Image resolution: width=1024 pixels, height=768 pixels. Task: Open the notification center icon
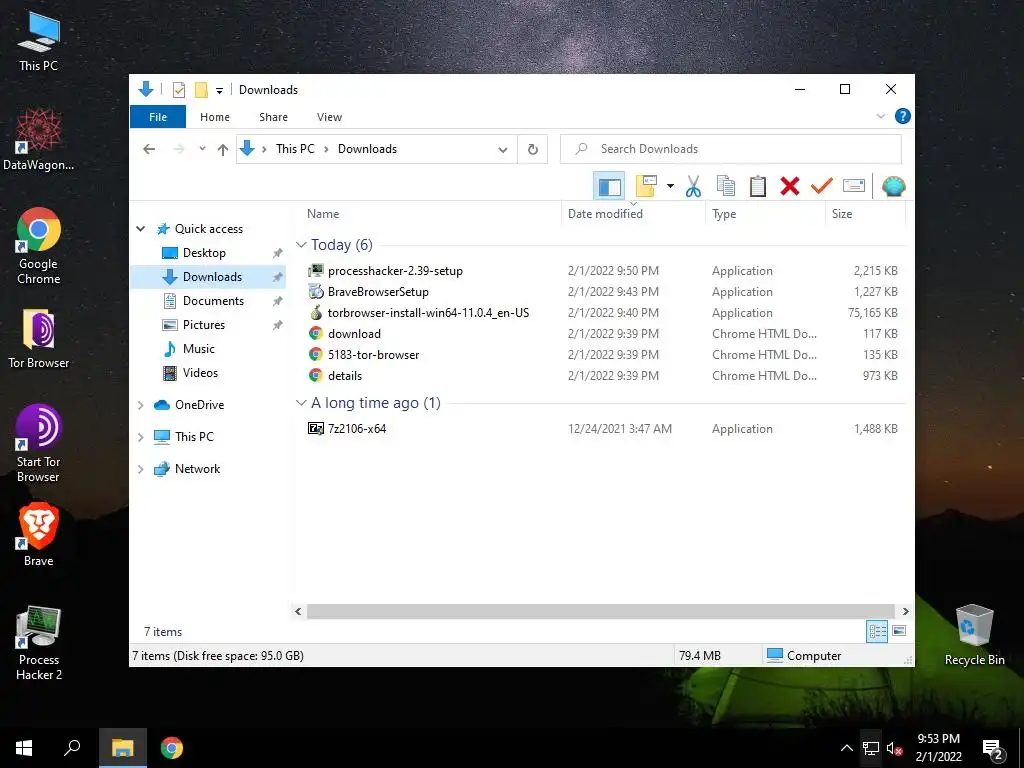coord(993,749)
